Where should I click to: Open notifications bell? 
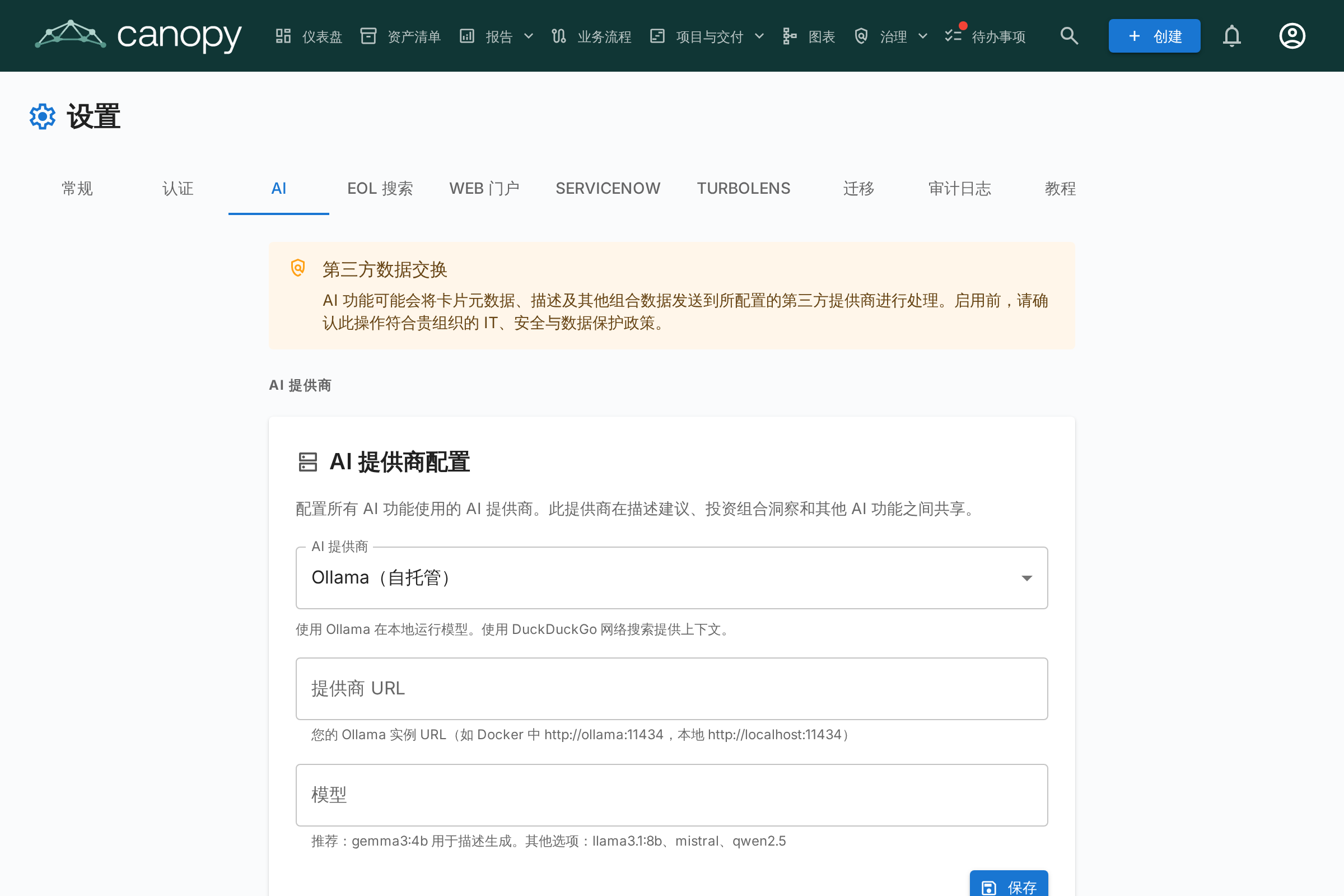click(x=1232, y=36)
